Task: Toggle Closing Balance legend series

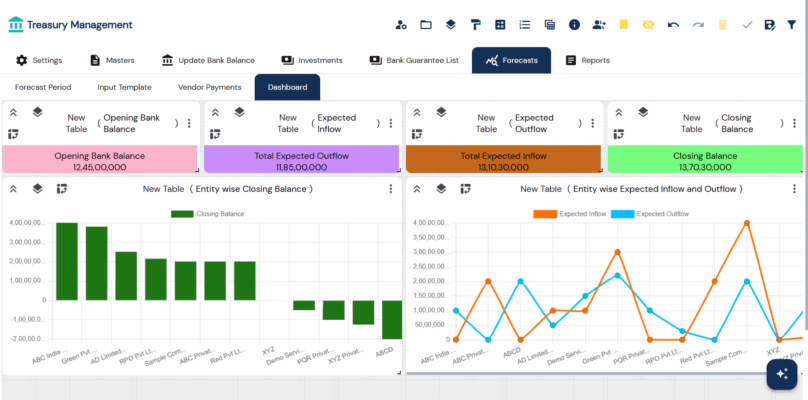Action: (208, 213)
